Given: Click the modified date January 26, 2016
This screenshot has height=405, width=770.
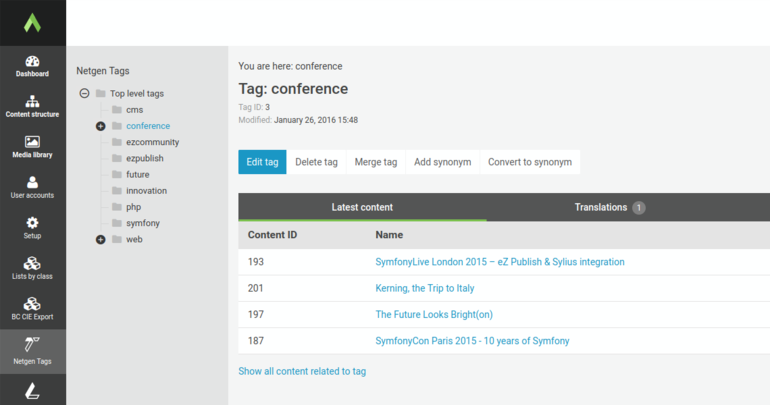Looking at the screenshot, I should click(x=316, y=120).
